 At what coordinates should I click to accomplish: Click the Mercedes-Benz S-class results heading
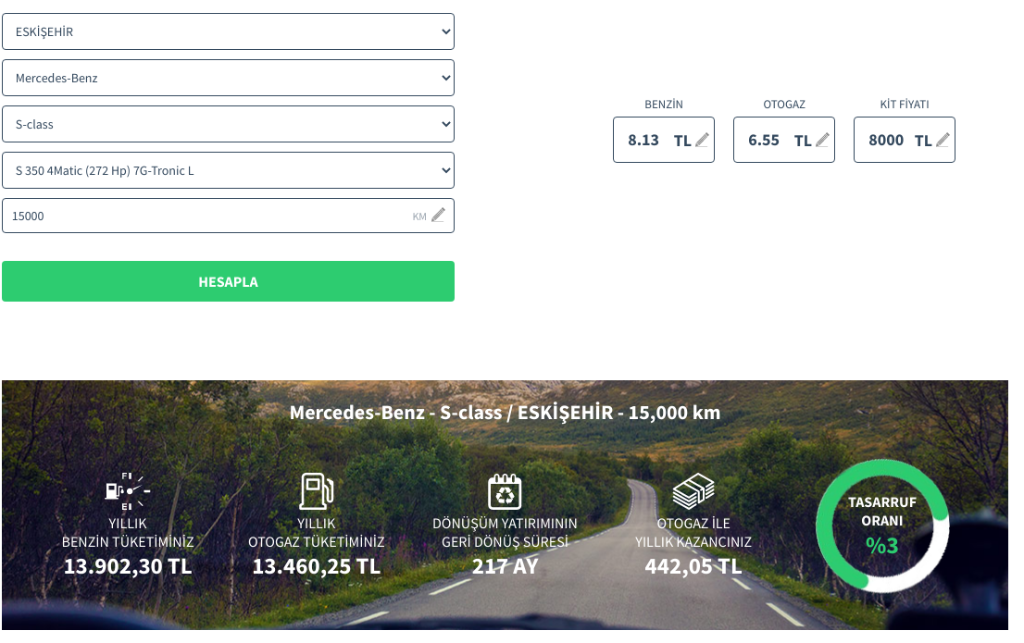pyautogui.click(x=505, y=413)
